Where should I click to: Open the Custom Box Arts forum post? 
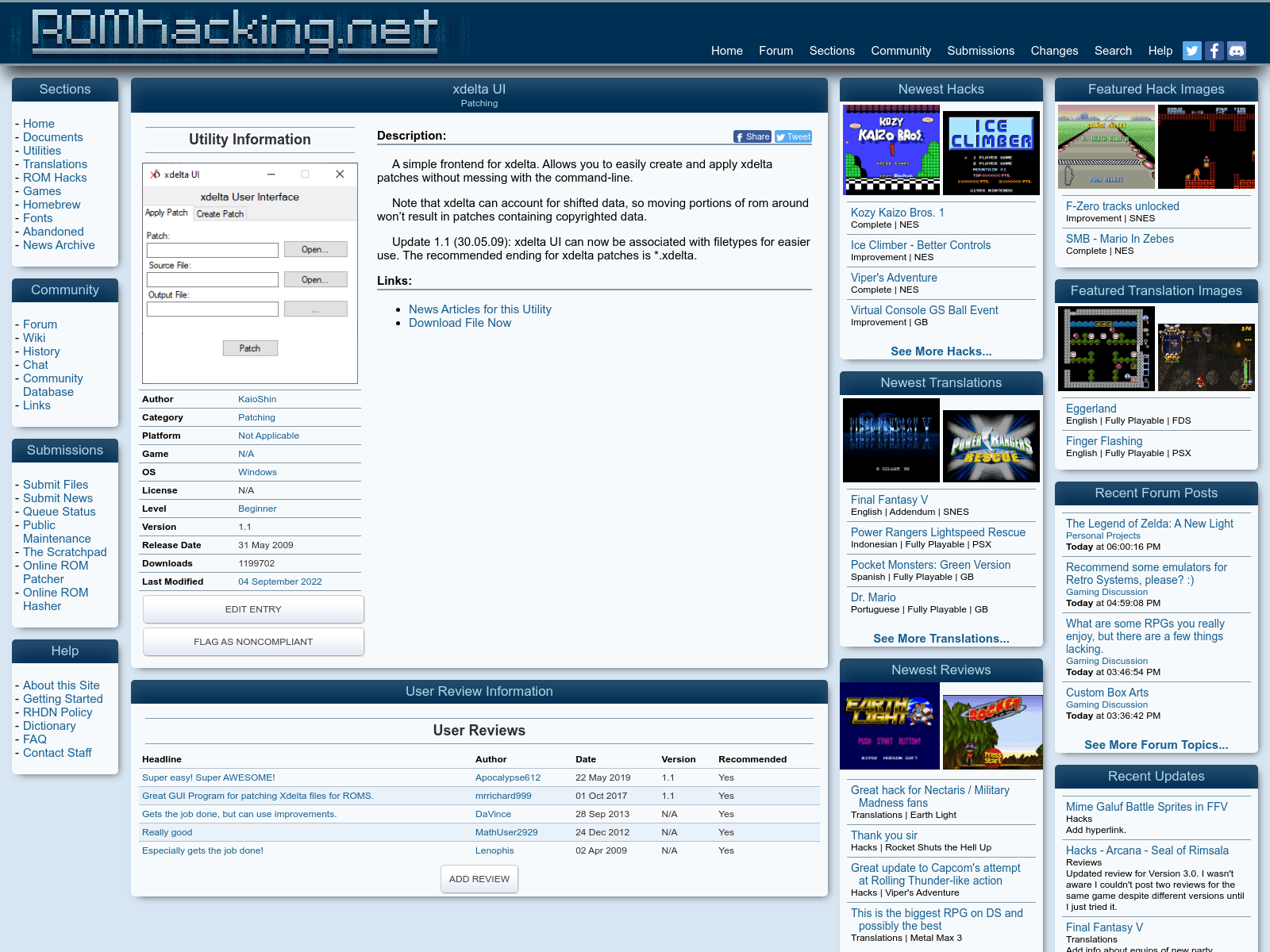point(1107,693)
